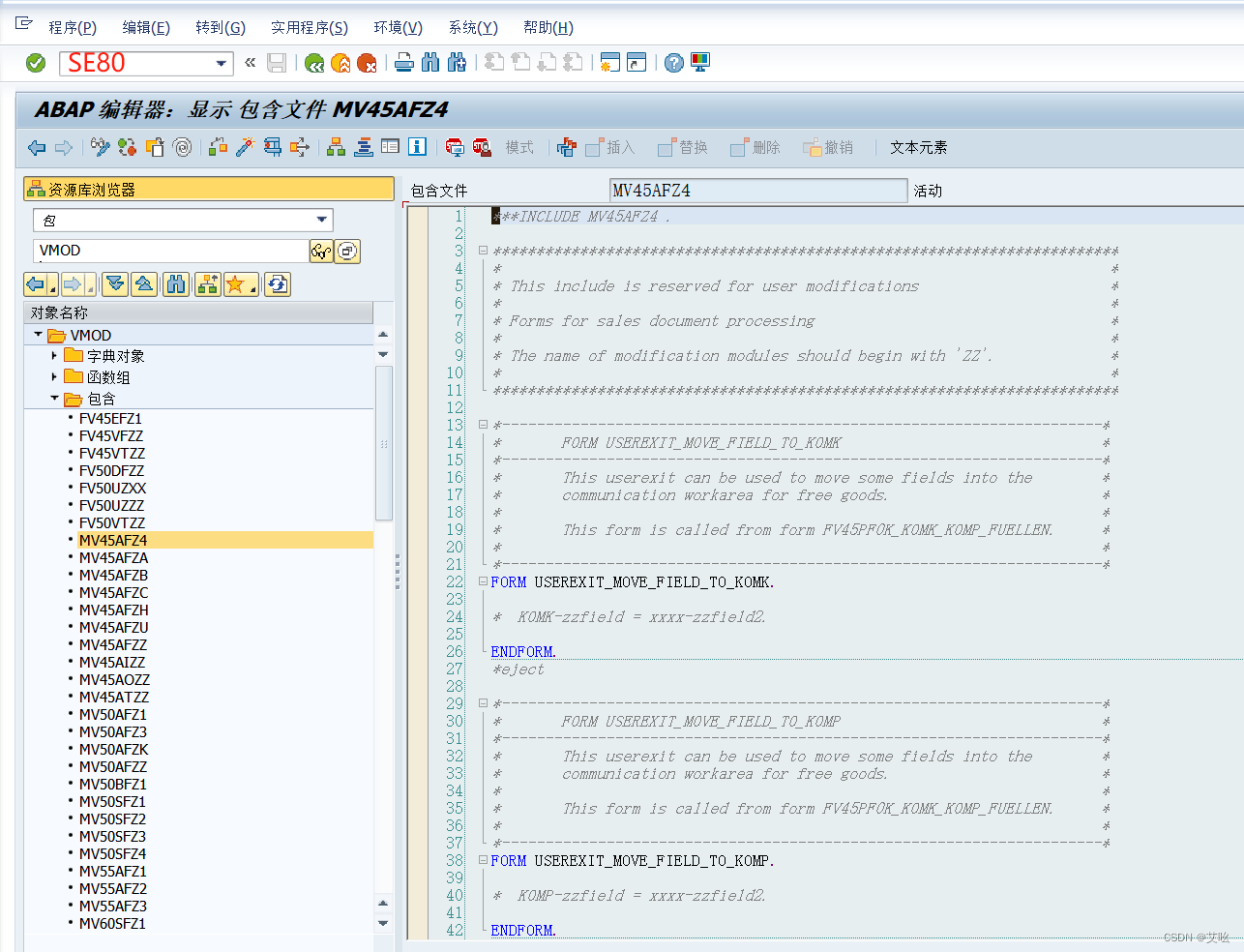Select include MV45AFZZ in the tree
The image size is (1244, 952).
tap(113, 645)
